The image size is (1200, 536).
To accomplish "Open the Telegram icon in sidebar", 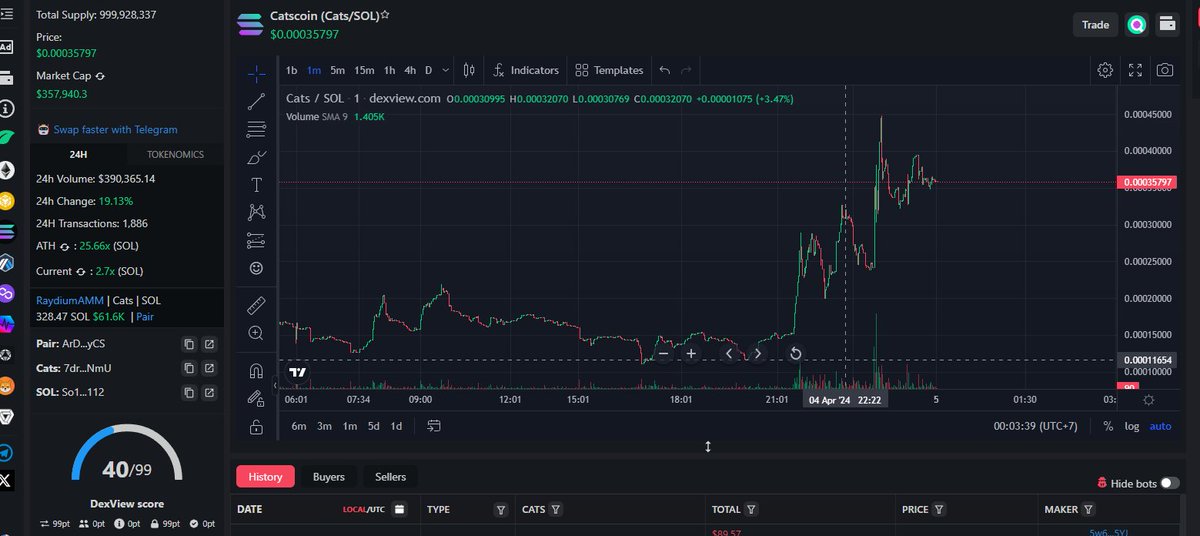I will point(7,452).
